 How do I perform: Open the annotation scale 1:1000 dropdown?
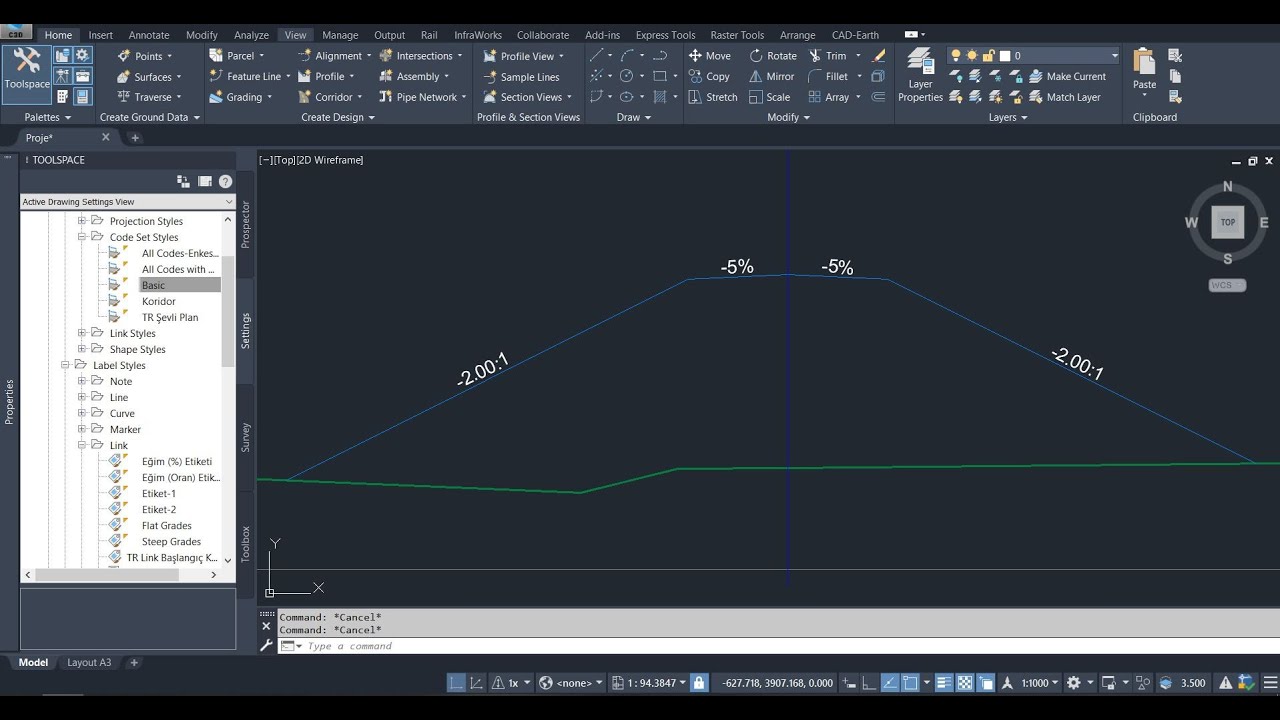click(1040, 683)
